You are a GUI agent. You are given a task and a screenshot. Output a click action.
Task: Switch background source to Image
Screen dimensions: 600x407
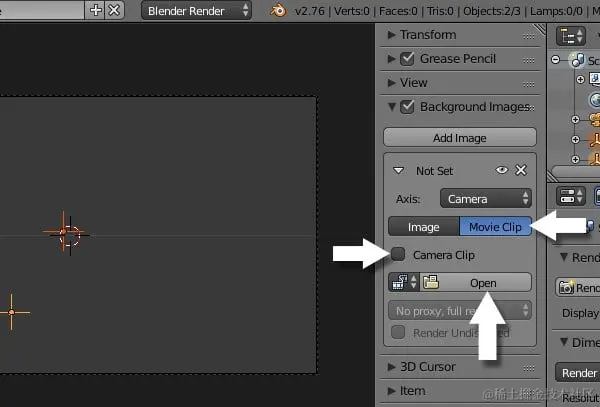tap(424, 227)
